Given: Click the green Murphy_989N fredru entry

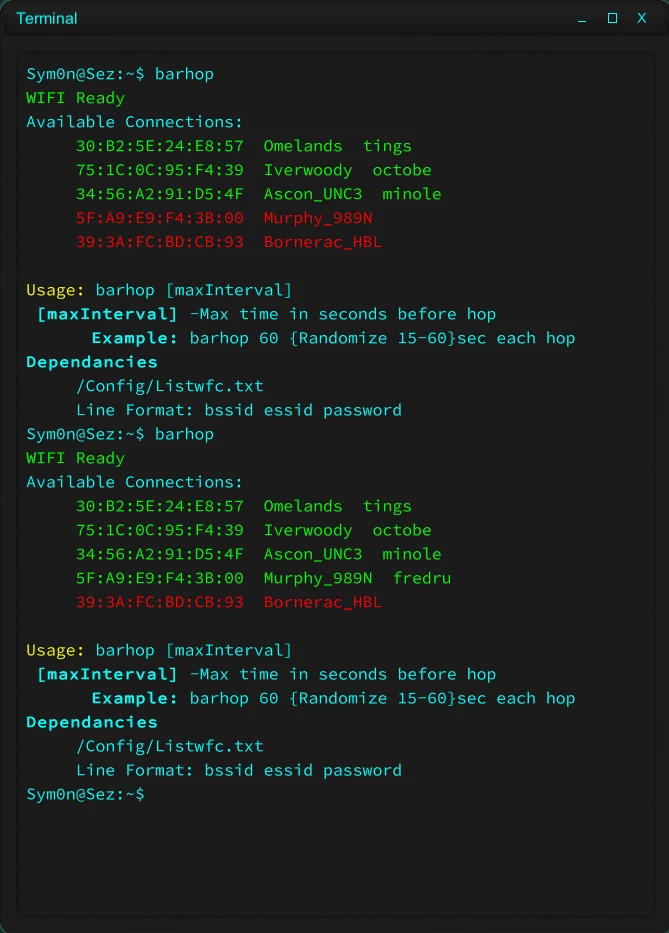Looking at the screenshot, I should [x=263, y=578].
